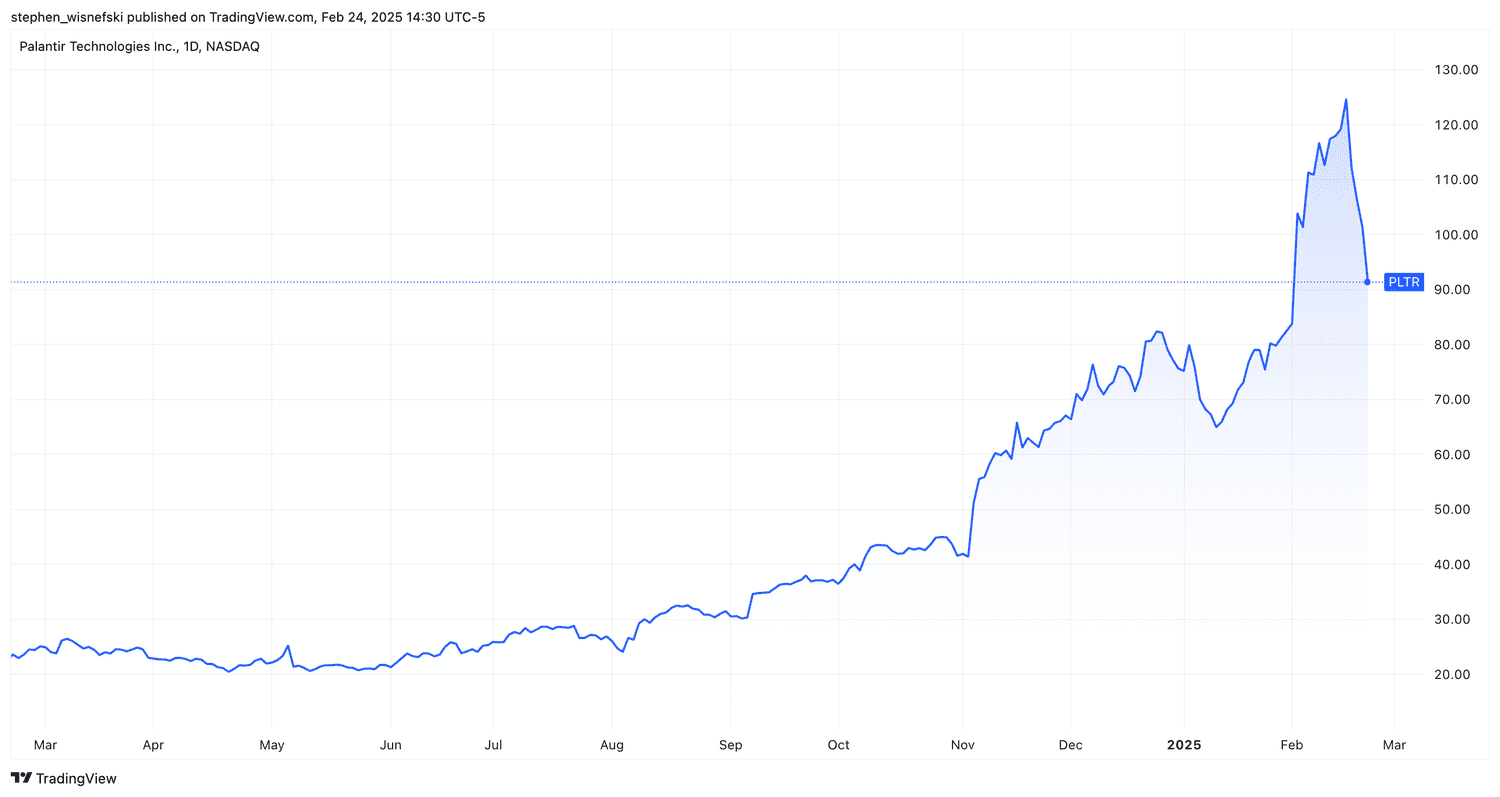Viewport: 1500px width, 797px height.
Task: Click the Aug label on time axis
Action: pos(612,745)
